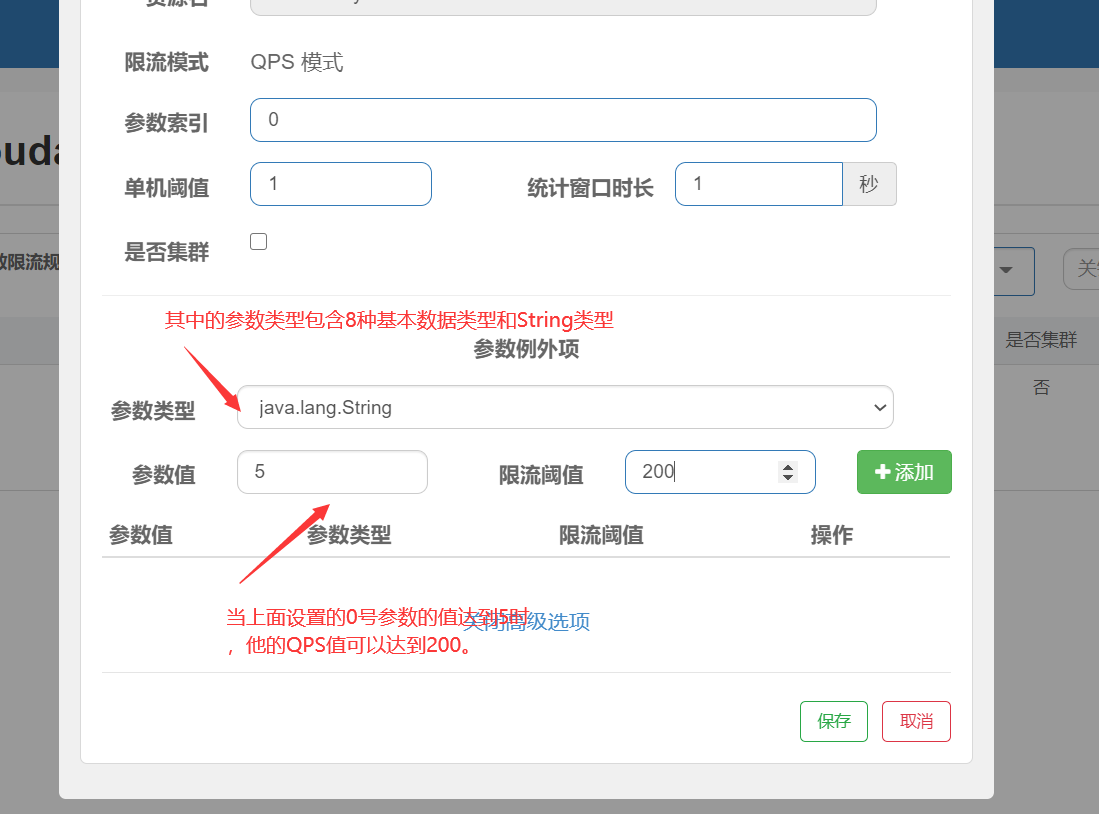The height and width of the screenshot is (814, 1099).
Task: Tick the 是否集群 checkbox
Action: tap(259, 242)
